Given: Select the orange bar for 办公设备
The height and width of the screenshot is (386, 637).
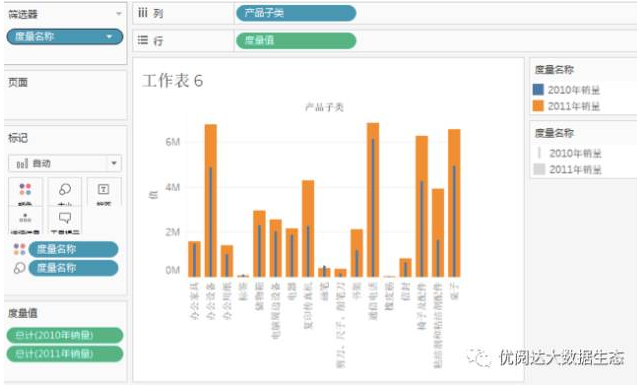Looking at the screenshot, I should point(210,201).
